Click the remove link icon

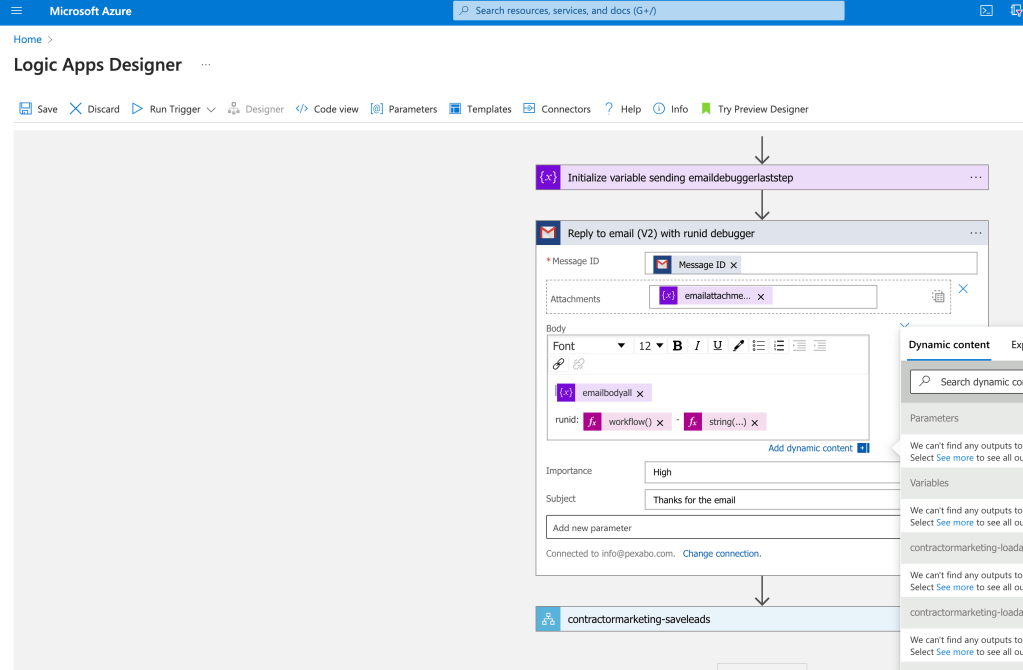tap(579, 364)
